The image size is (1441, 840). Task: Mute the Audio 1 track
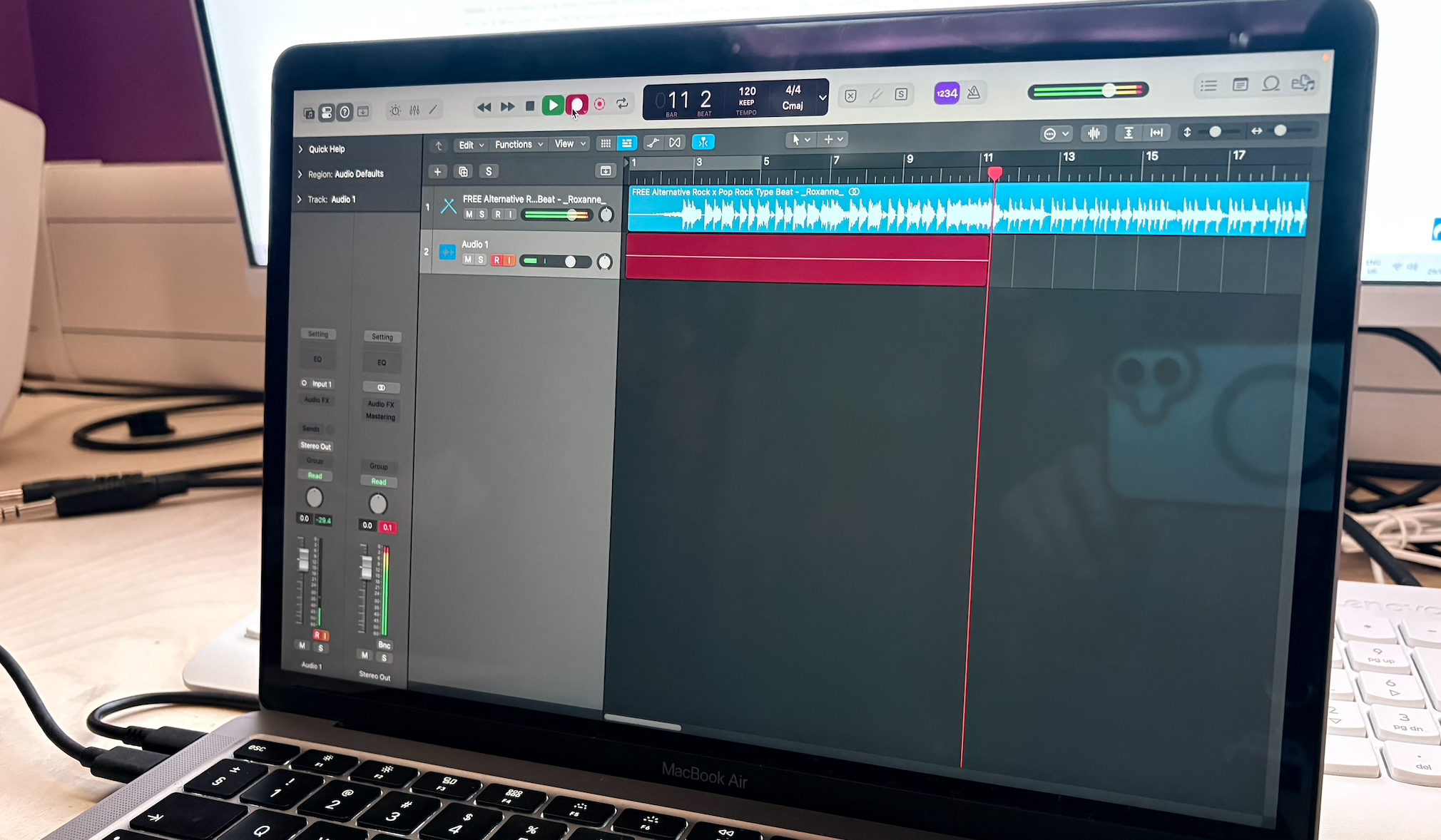tap(468, 260)
